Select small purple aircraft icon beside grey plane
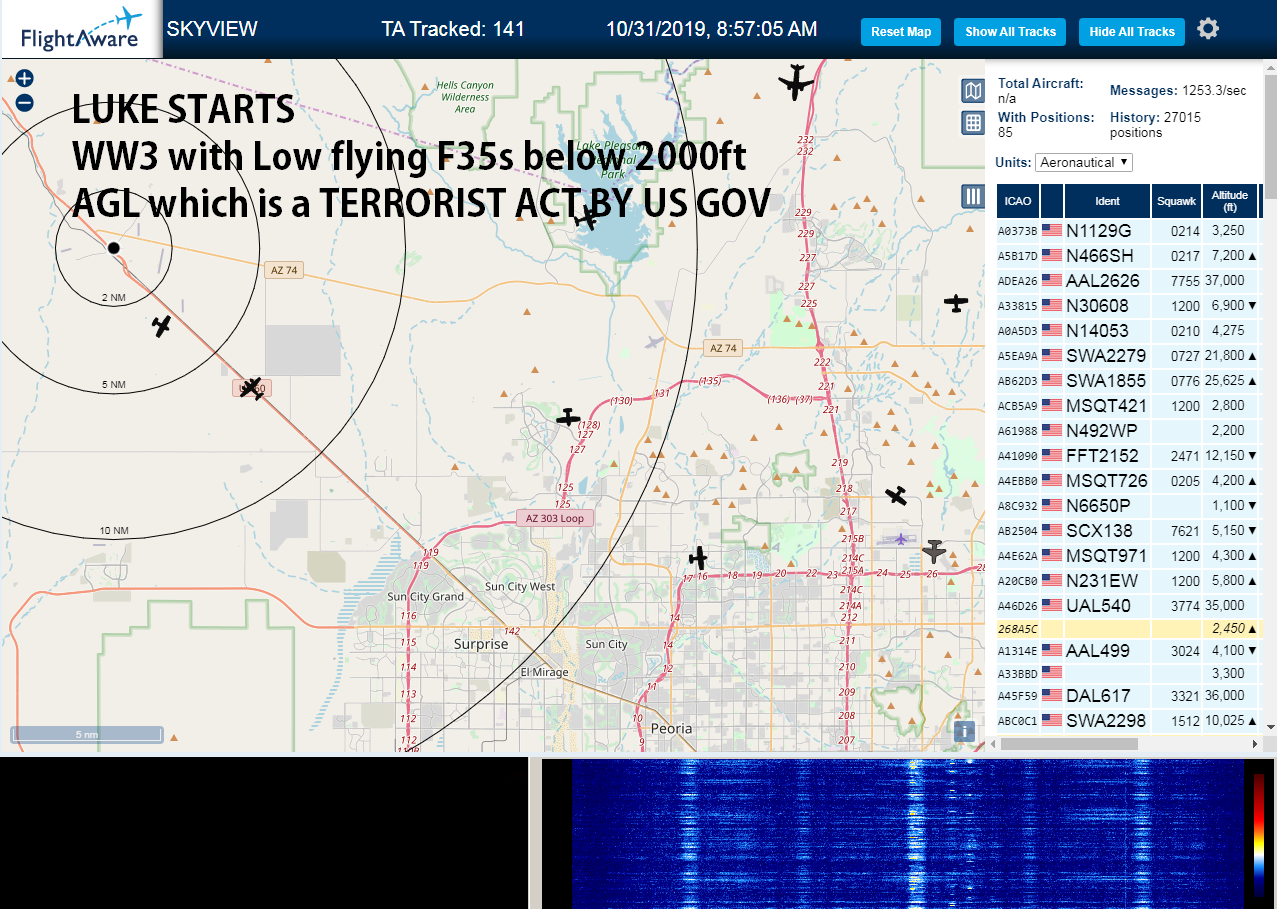This screenshot has width=1277, height=909. coord(901,540)
